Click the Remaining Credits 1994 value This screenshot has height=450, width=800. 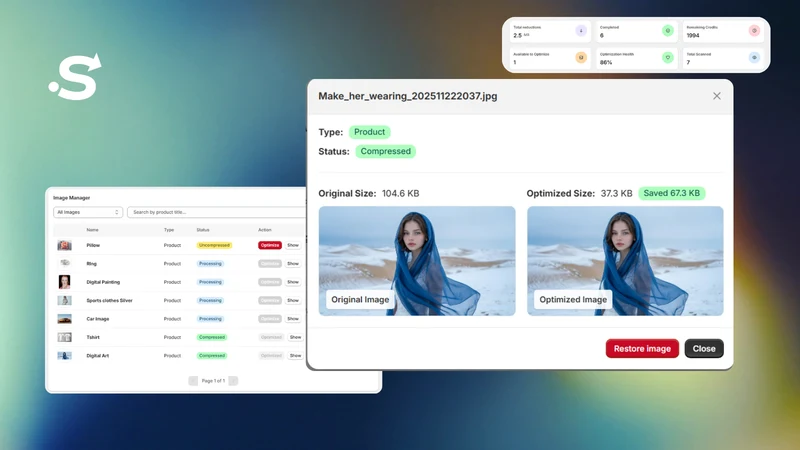tap(693, 35)
